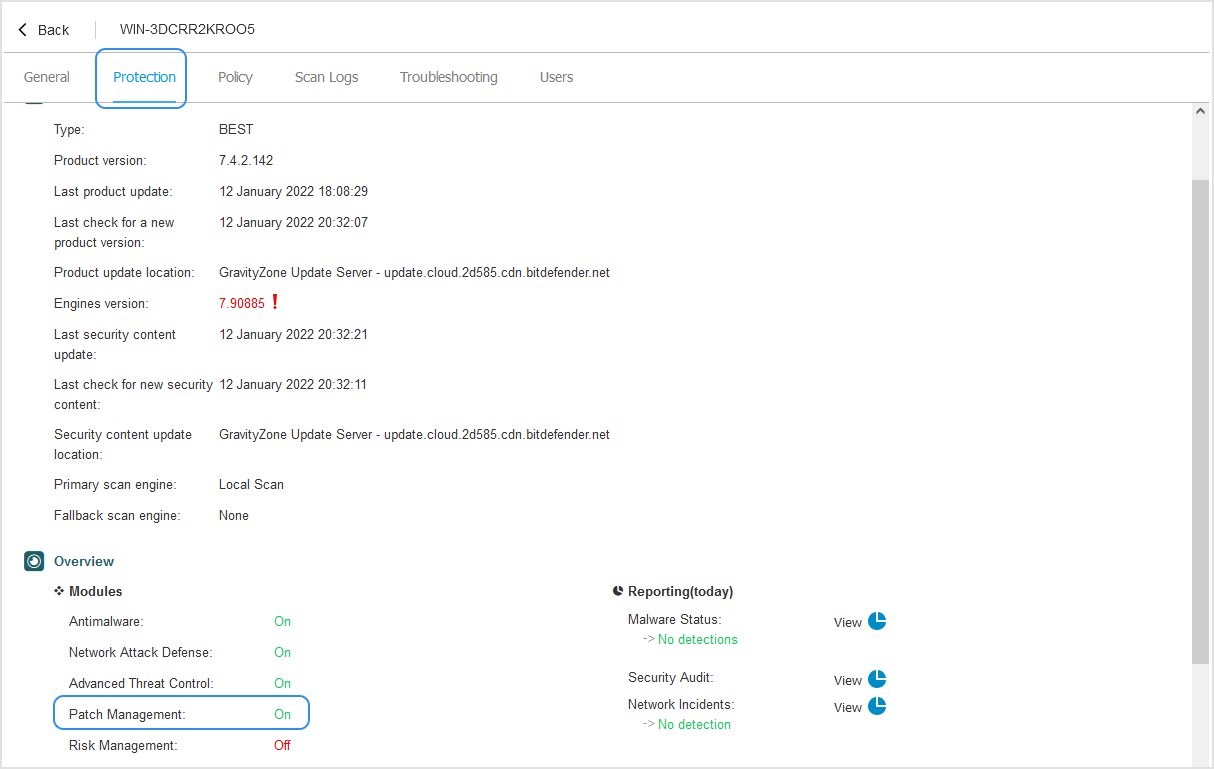Click the Back button
This screenshot has width=1214, height=769.
tap(45, 29)
